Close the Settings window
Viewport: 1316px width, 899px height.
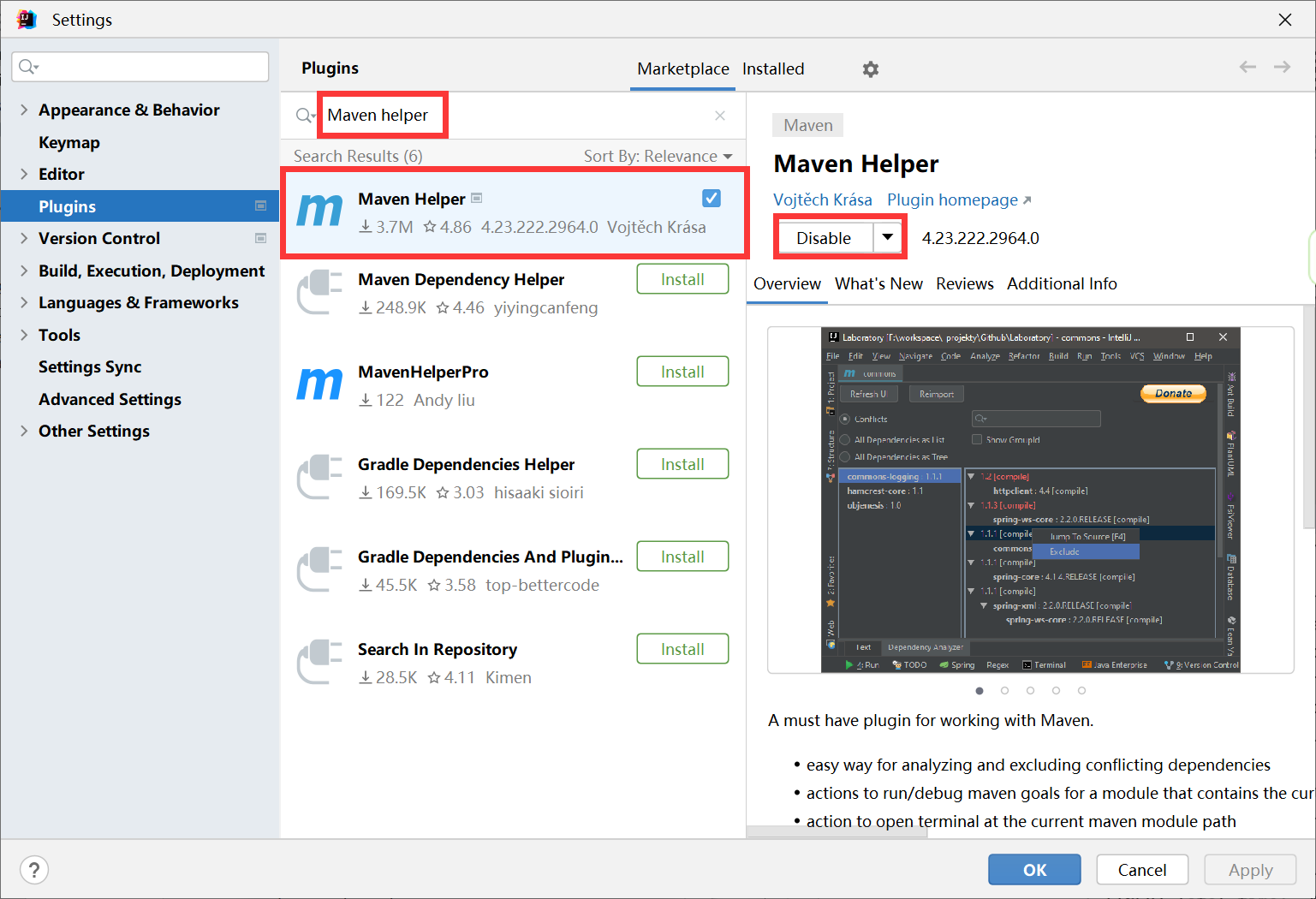[x=1285, y=20]
